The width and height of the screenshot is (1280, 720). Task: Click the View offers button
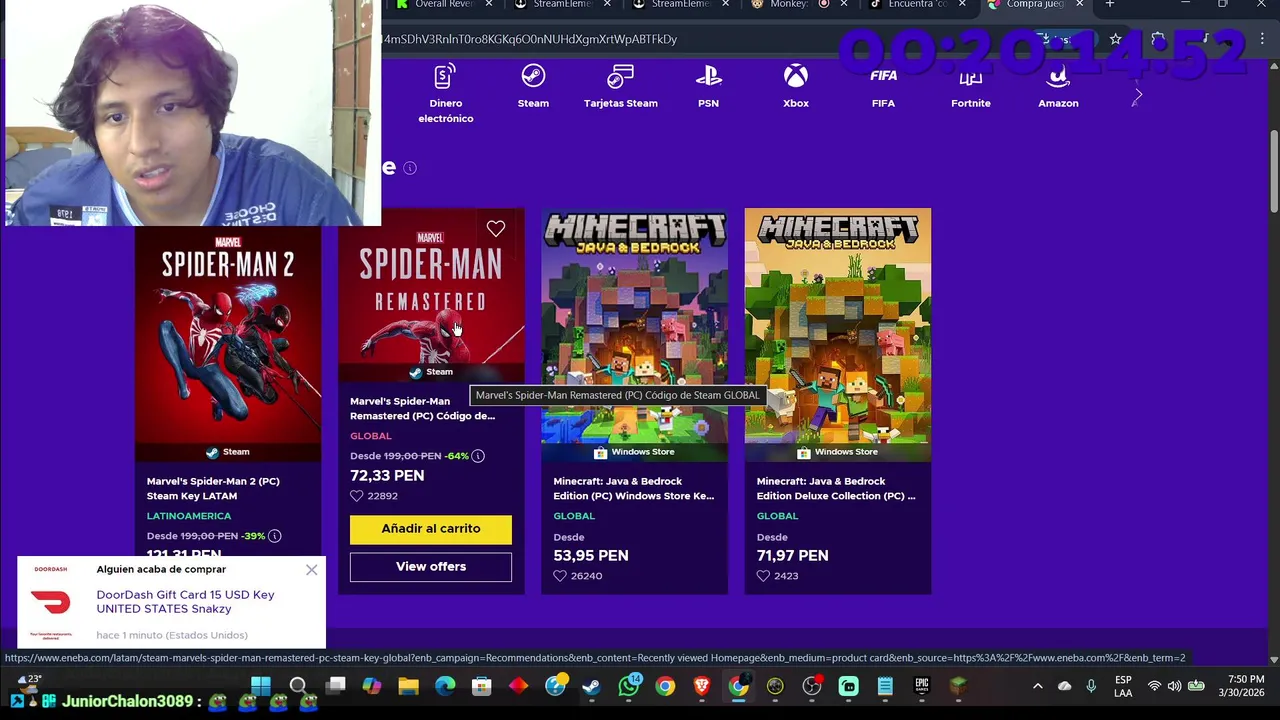tap(431, 567)
